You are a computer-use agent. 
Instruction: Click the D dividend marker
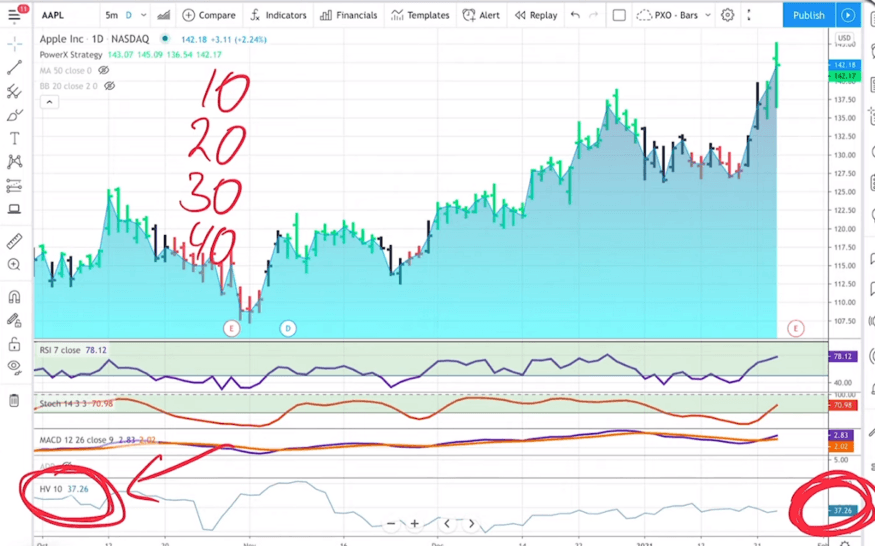tap(288, 328)
